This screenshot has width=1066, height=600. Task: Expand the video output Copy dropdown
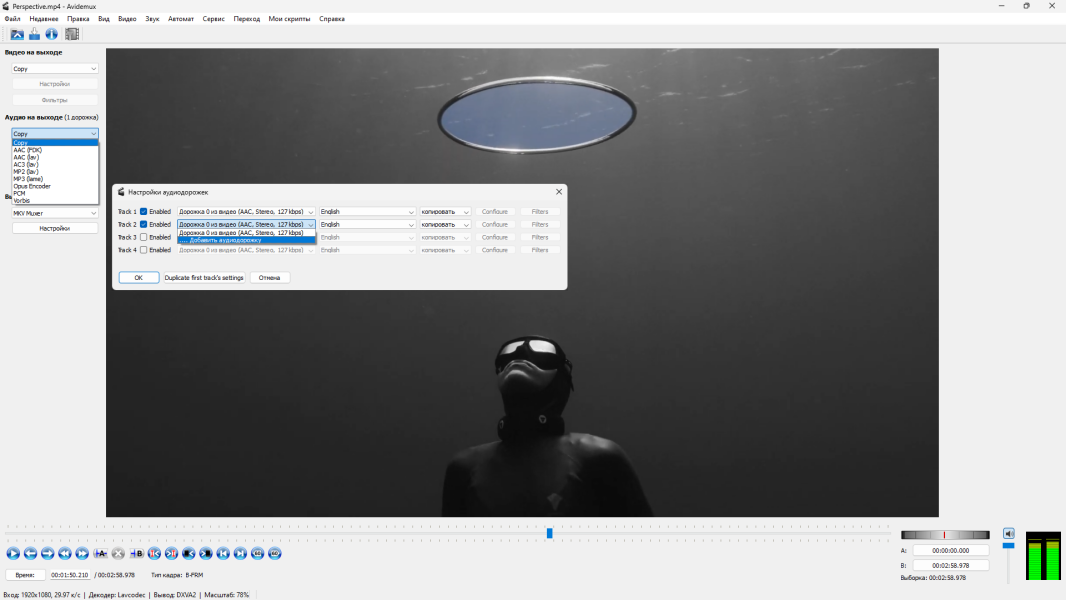coord(54,69)
